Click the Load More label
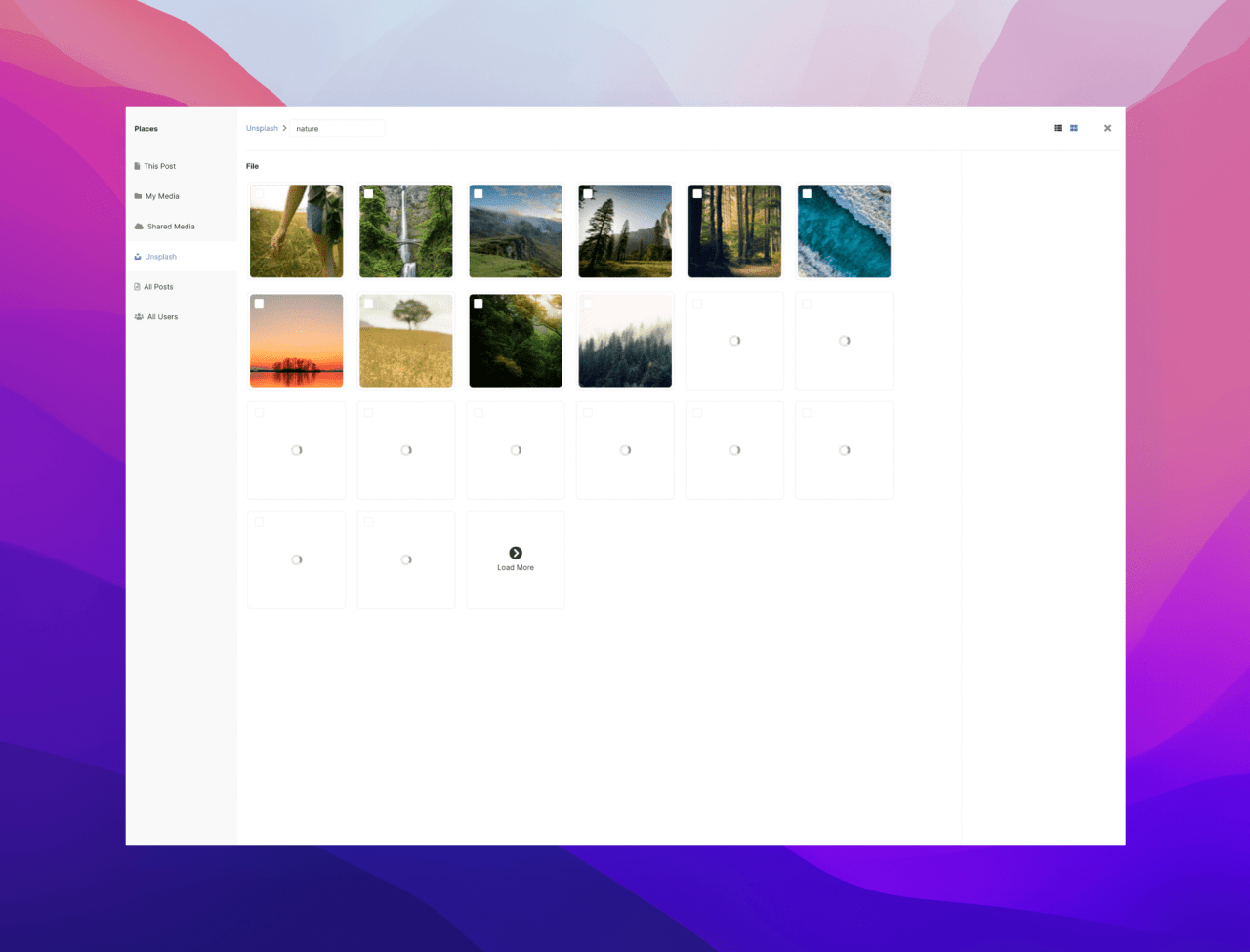Screen dimensions: 1250x952 [516, 568]
